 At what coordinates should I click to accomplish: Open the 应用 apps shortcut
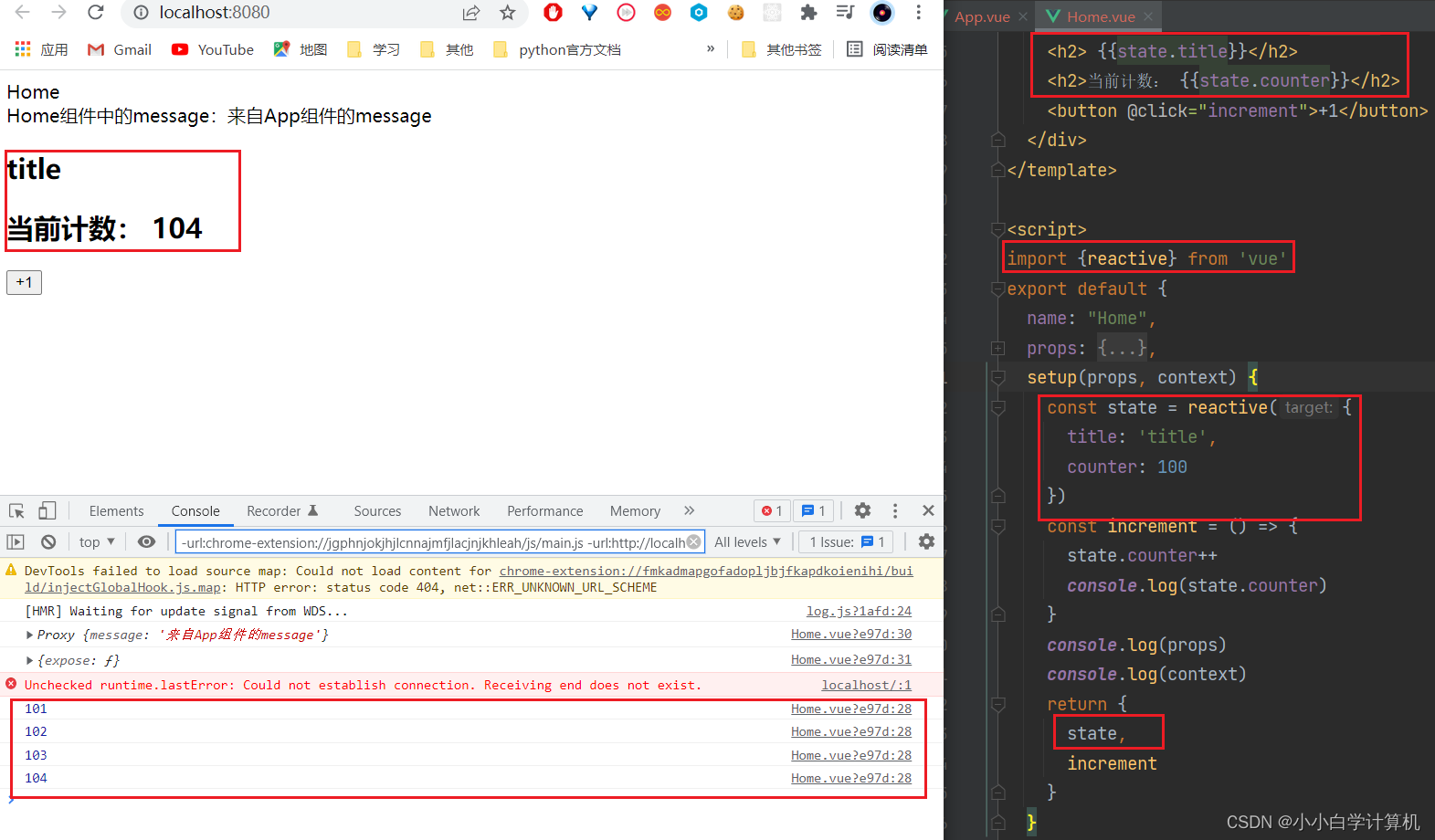pyautogui.click(x=41, y=49)
